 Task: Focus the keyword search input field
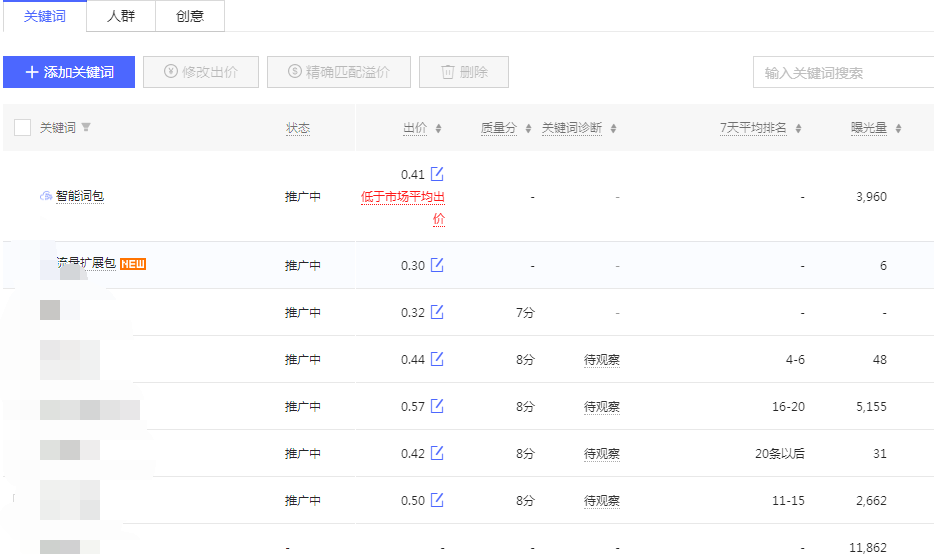(x=843, y=73)
